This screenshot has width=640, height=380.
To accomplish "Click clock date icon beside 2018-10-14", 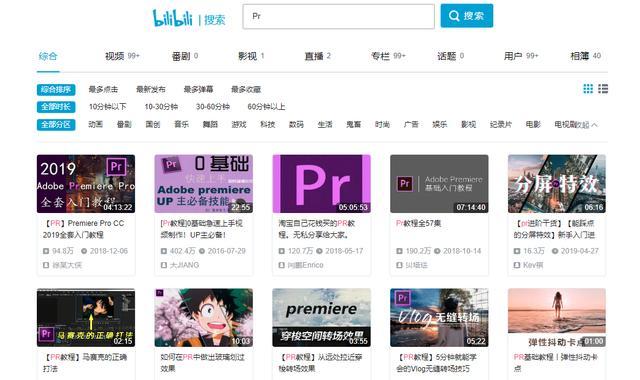I will [437, 251].
